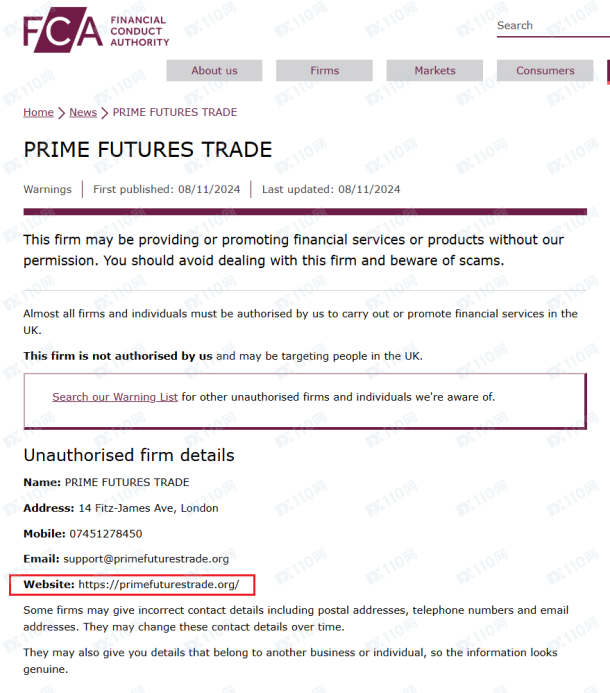Focus the Search input field
This screenshot has height=693, width=610.
pyautogui.click(x=550, y=26)
